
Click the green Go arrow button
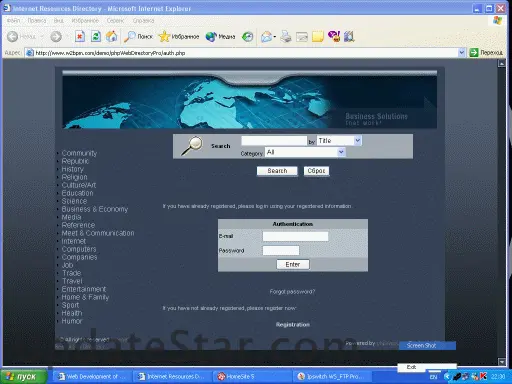(x=474, y=53)
